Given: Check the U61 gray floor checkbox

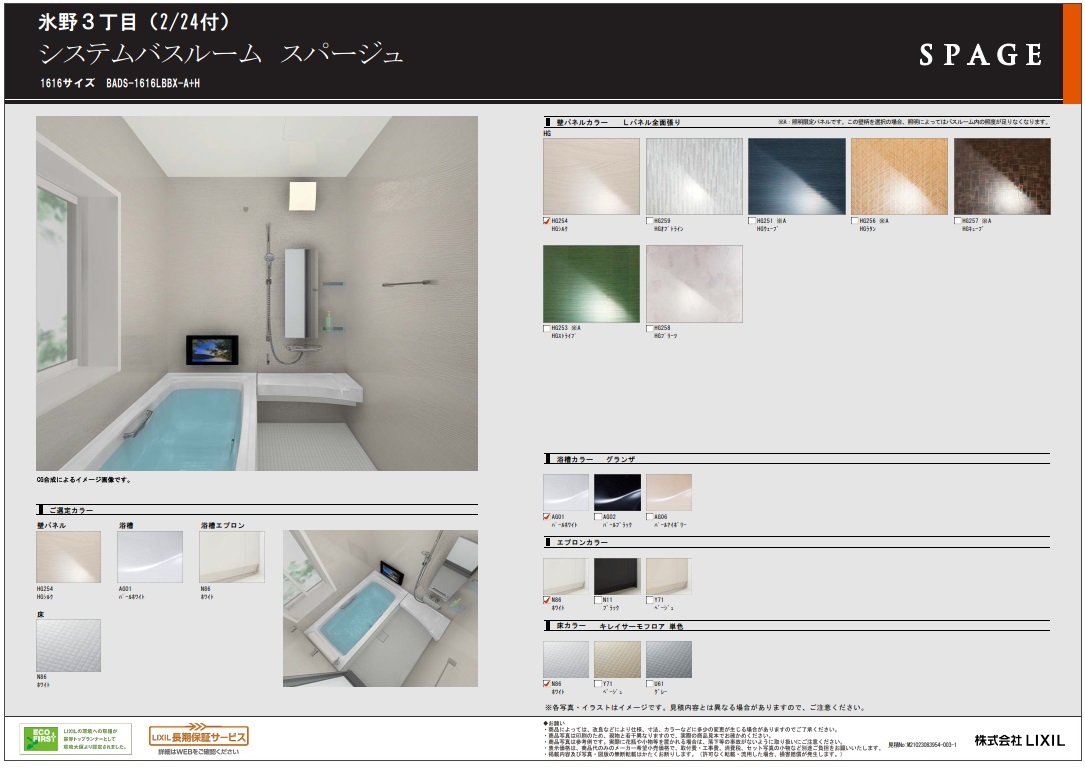Looking at the screenshot, I should click(650, 684).
